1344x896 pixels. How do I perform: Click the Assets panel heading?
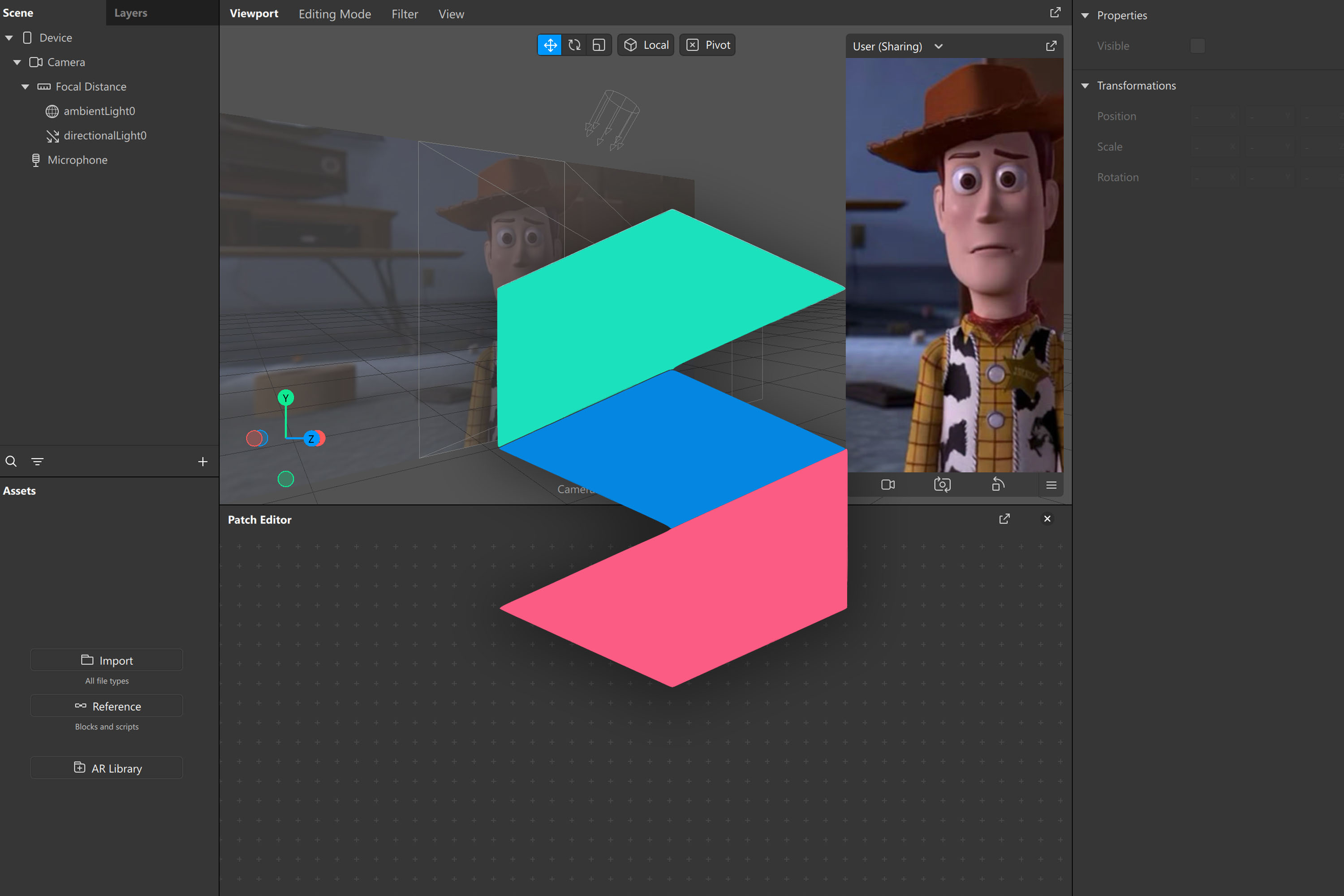[x=19, y=491]
